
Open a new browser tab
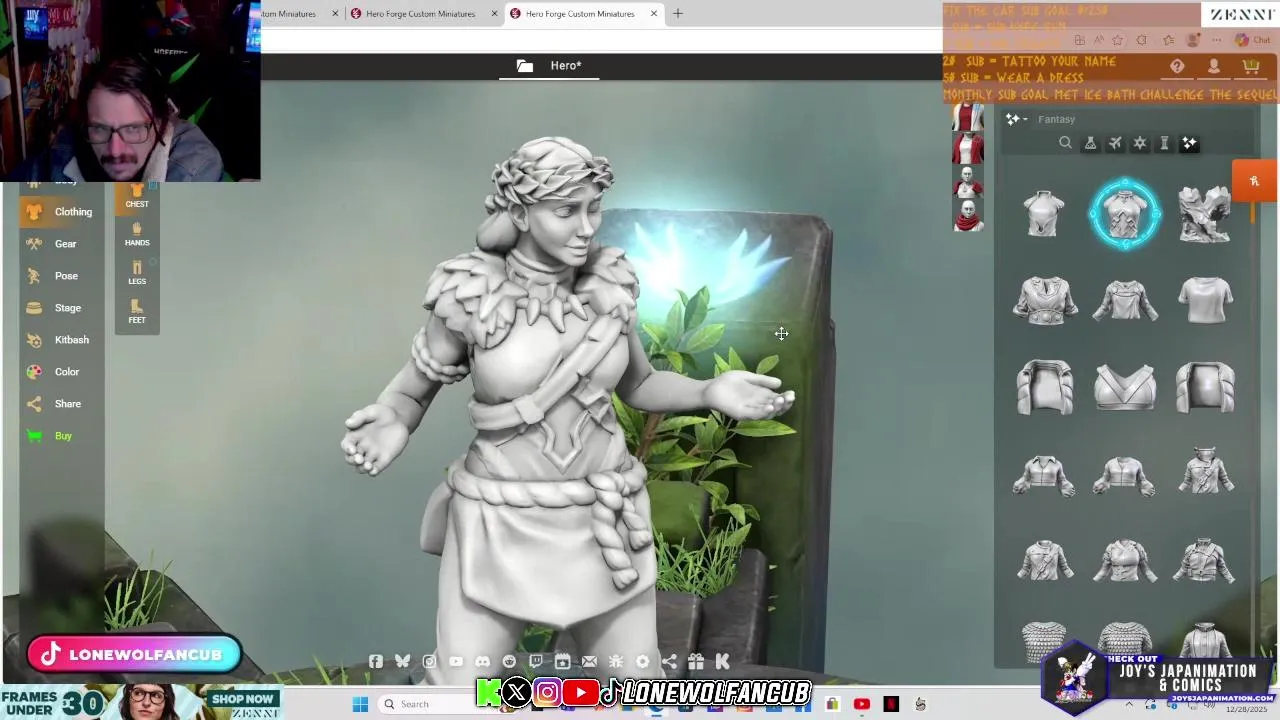pos(678,14)
